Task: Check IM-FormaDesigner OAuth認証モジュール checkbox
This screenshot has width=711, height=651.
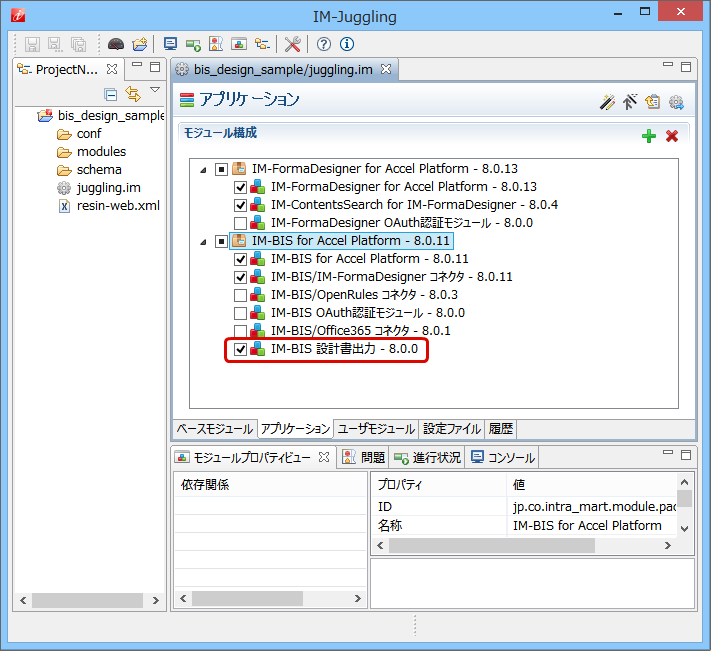Action: point(240,223)
